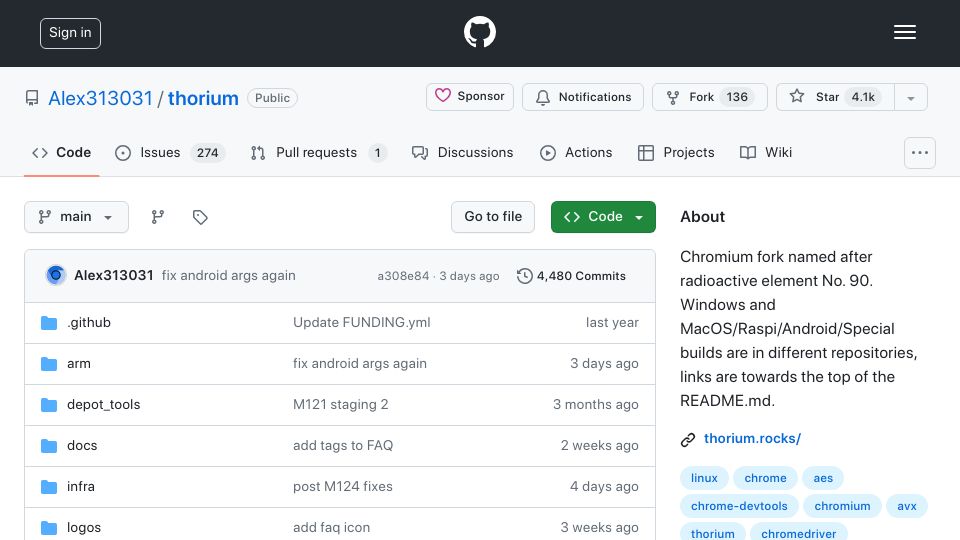Viewport: 960px width, 540px height.
Task: Fork the repository
Action: pos(710,97)
